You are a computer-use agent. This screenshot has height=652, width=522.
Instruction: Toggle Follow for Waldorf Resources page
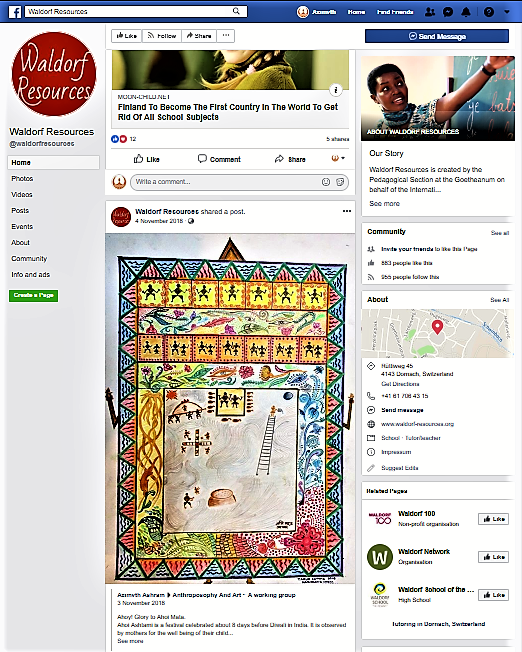[x=162, y=36]
